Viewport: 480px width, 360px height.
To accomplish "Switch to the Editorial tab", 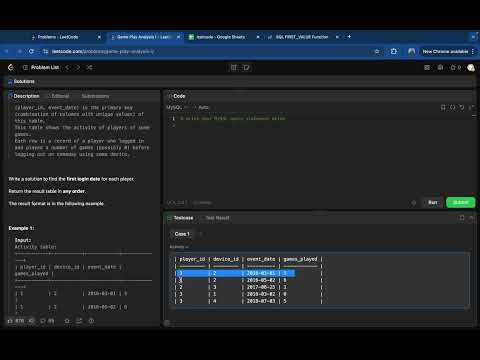I will tap(58, 96).
